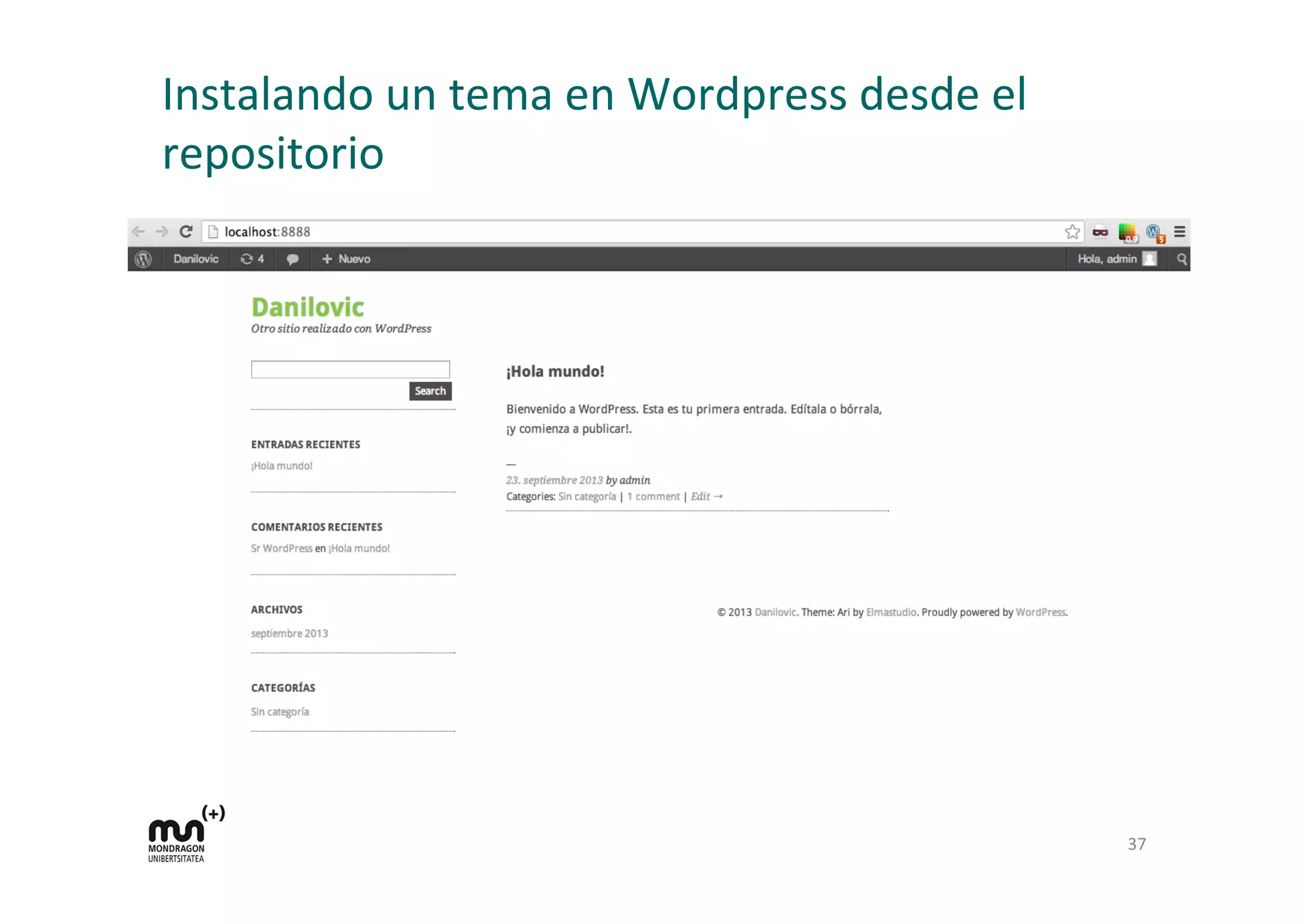Open the ¡Hola mundo! post title
This screenshot has width=1308, height=924.
(555, 372)
